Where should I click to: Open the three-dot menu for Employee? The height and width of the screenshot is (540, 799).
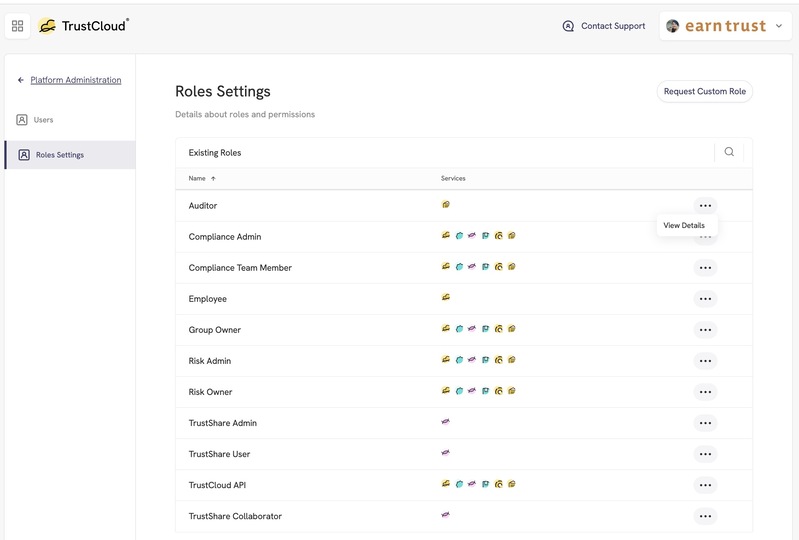(705, 299)
